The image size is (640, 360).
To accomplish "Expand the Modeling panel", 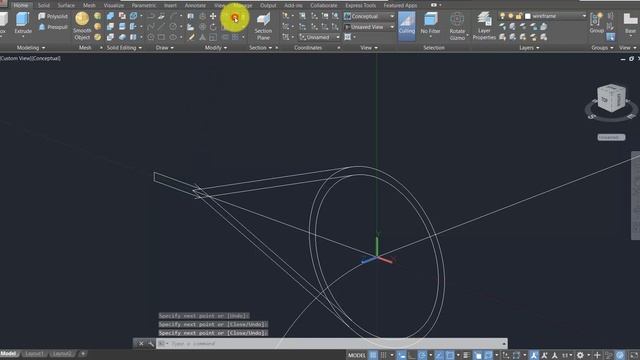I will (31, 48).
